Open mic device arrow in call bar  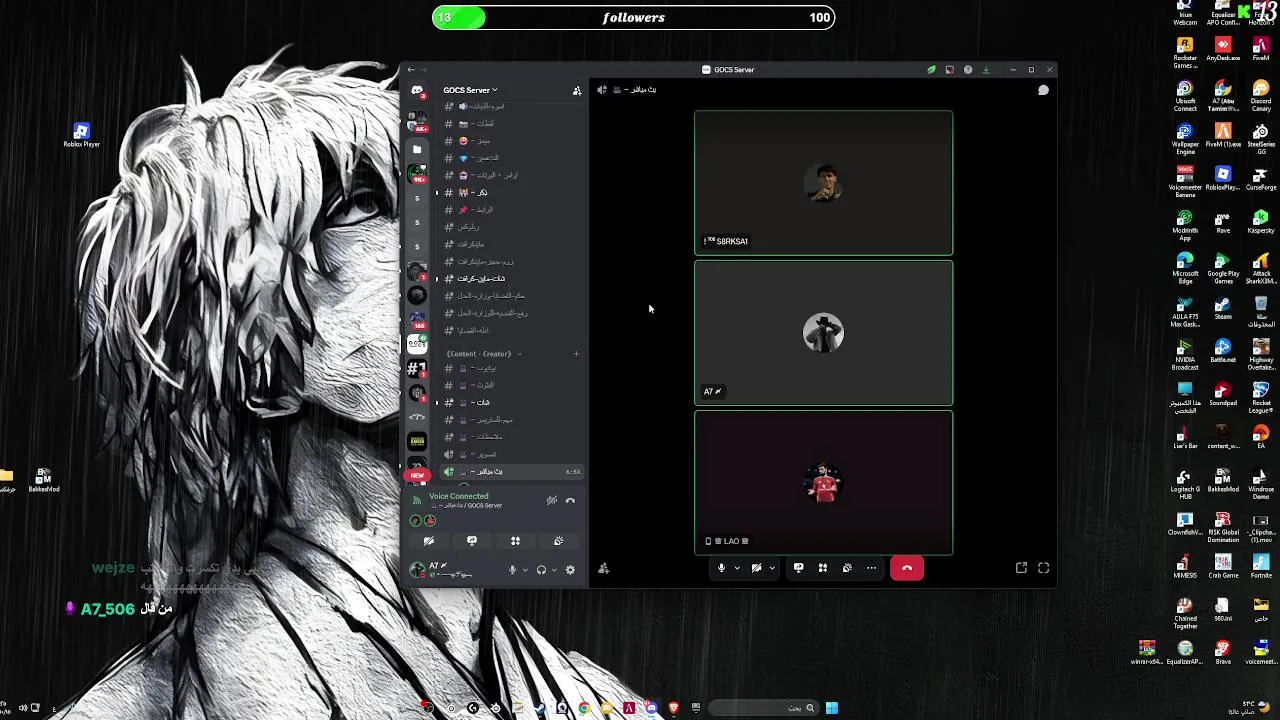tap(737, 568)
